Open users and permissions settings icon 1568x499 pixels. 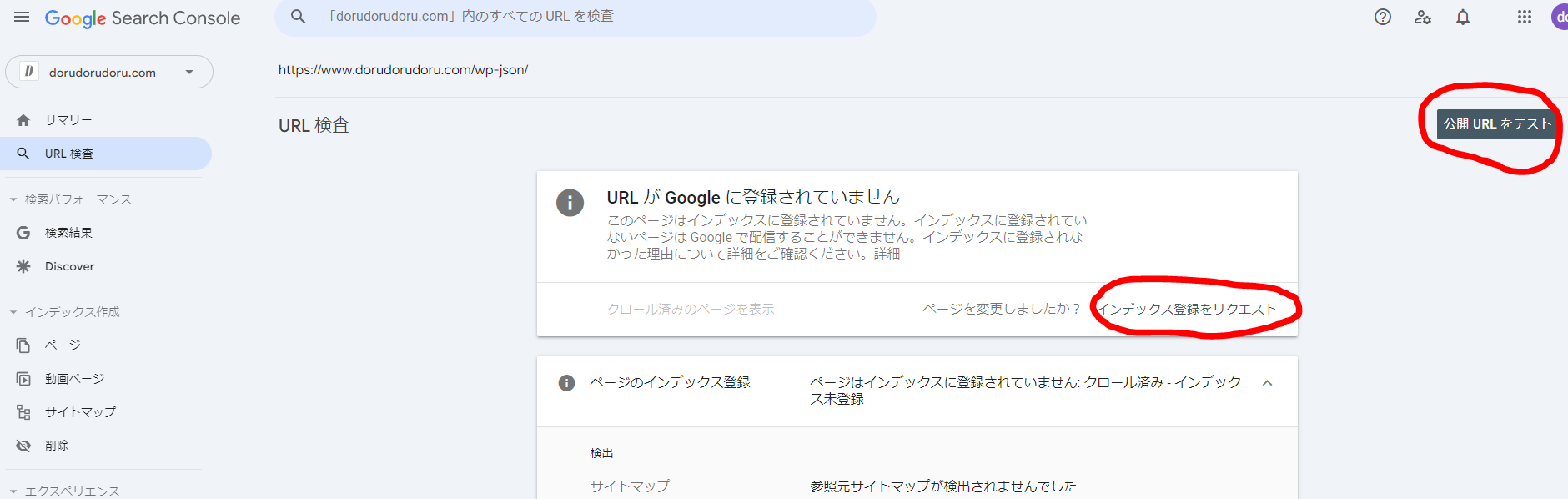[1423, 18]
